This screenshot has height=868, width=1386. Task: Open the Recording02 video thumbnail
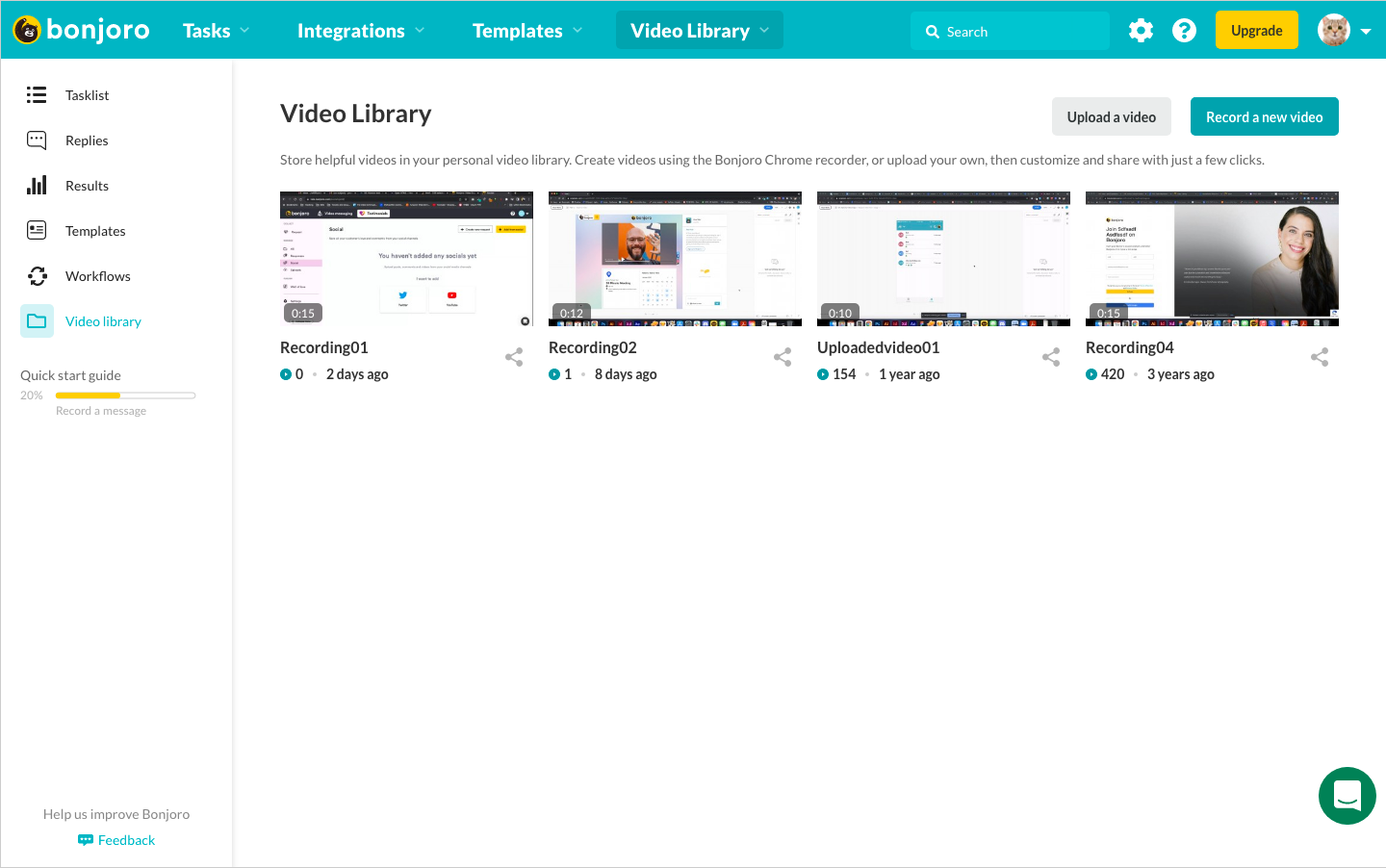pos(675,259)
